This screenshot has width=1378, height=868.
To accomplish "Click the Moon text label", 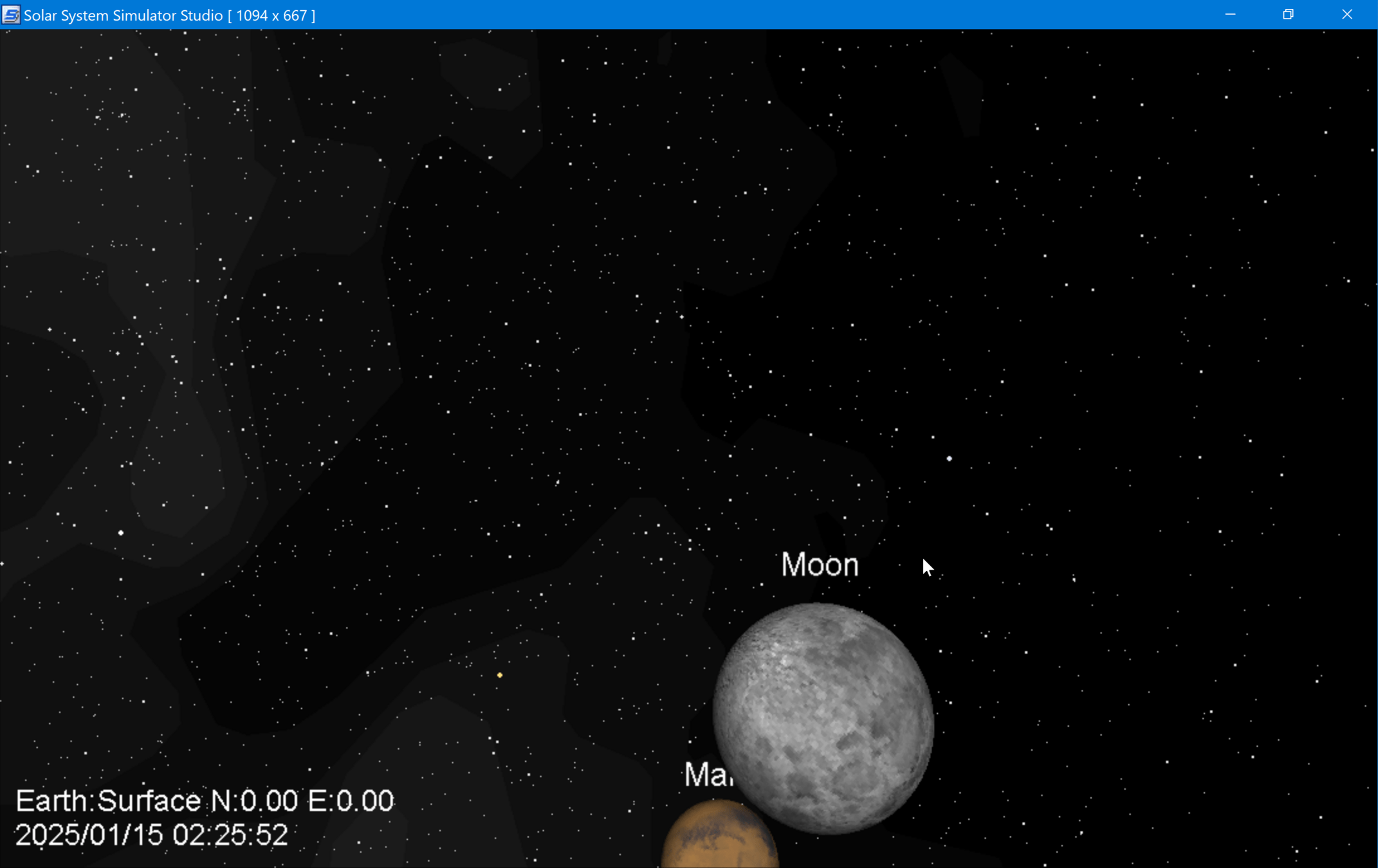I will 820,565.
